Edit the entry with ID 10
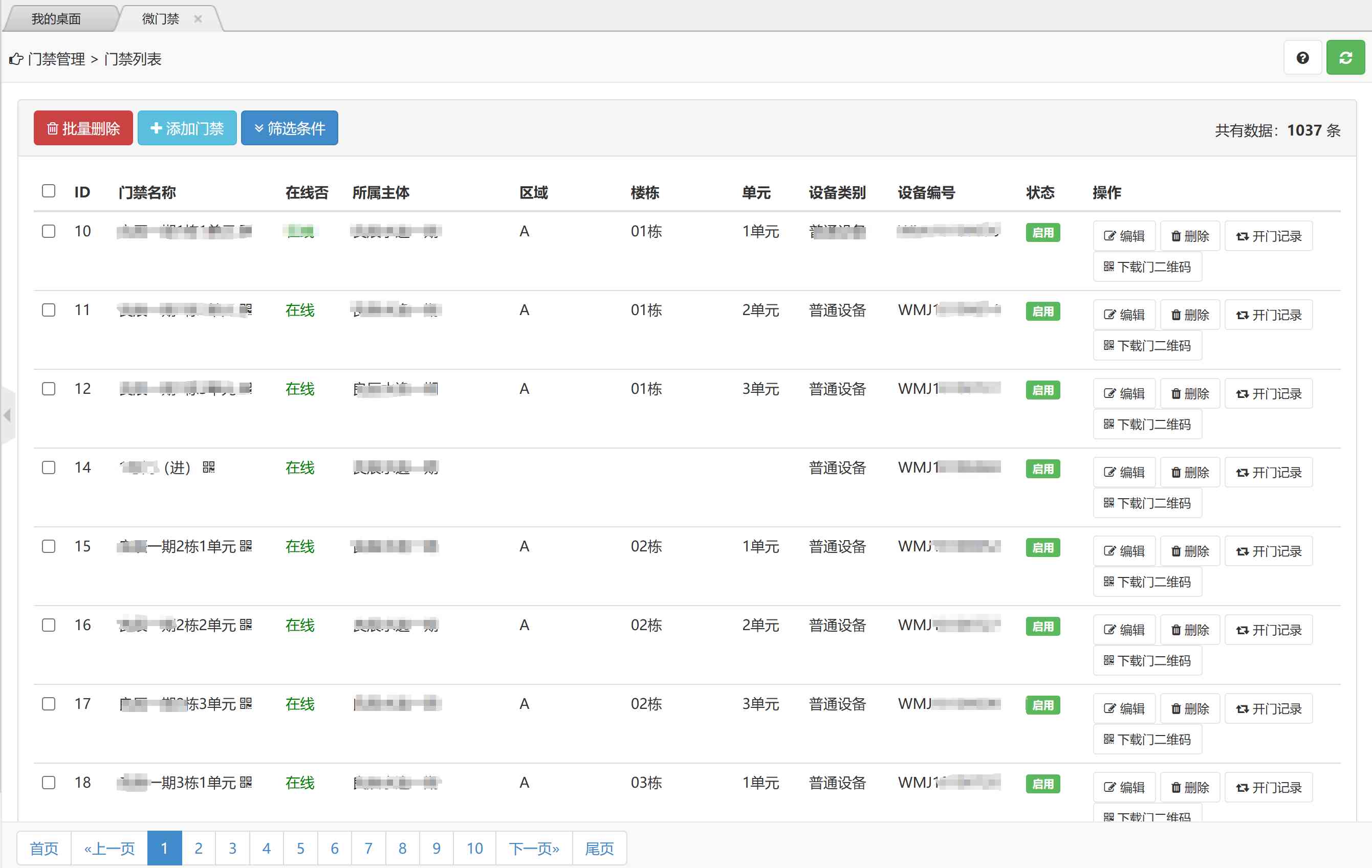 (x=1124, y=236)
